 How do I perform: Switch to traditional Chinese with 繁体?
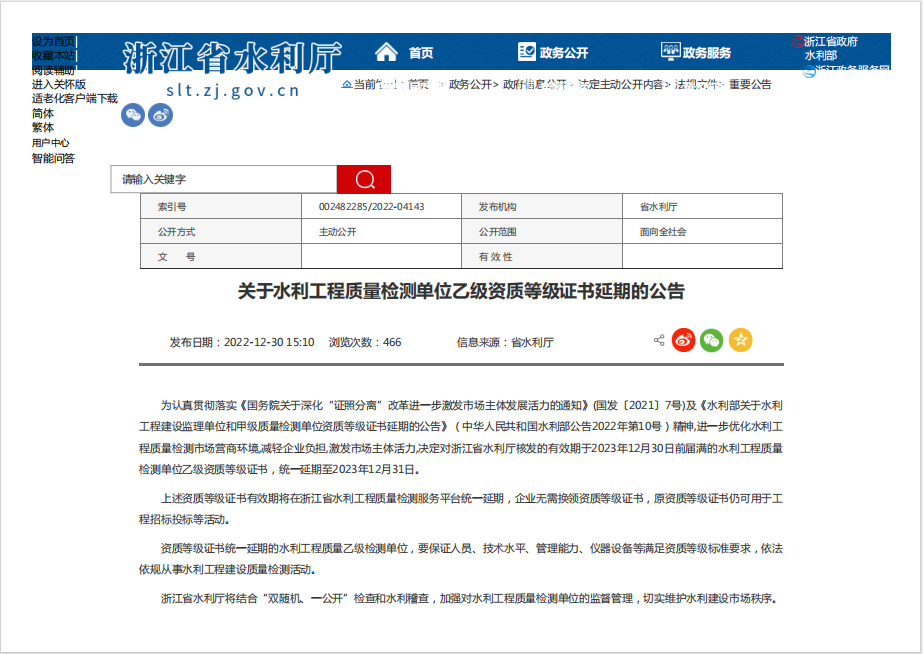coord(41,129)
